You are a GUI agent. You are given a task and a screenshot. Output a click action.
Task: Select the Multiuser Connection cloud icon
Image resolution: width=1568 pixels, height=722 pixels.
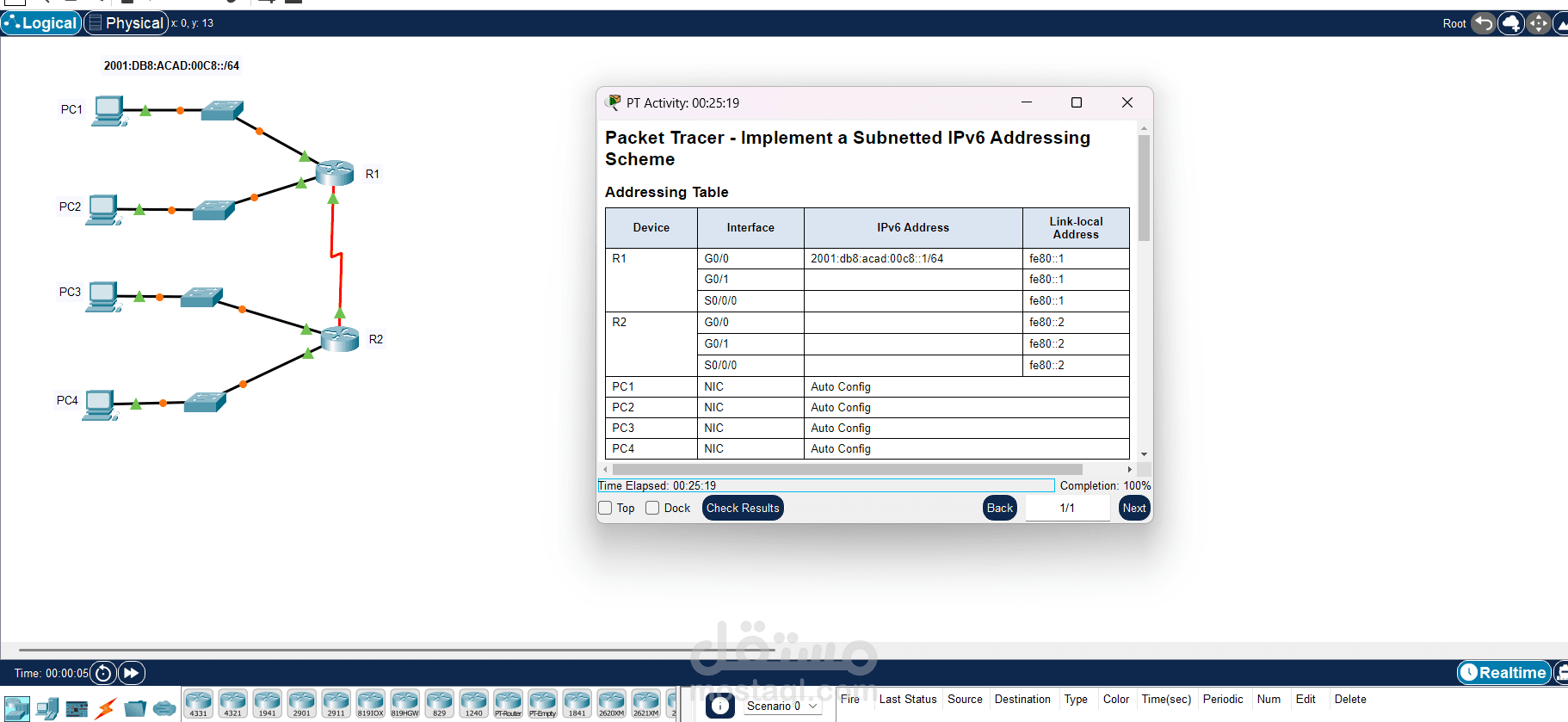[164, 708]
